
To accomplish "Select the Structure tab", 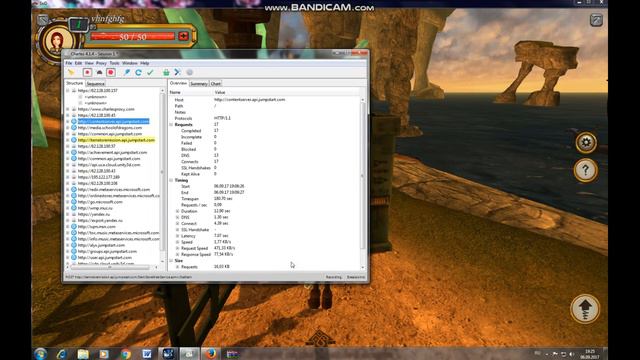I will pos(75,83).
